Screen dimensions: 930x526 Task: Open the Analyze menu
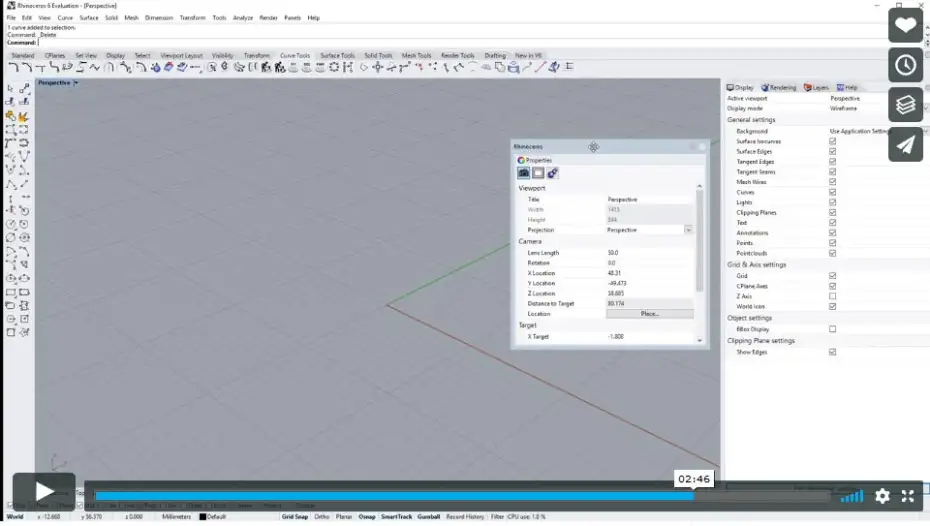[243, 18]
